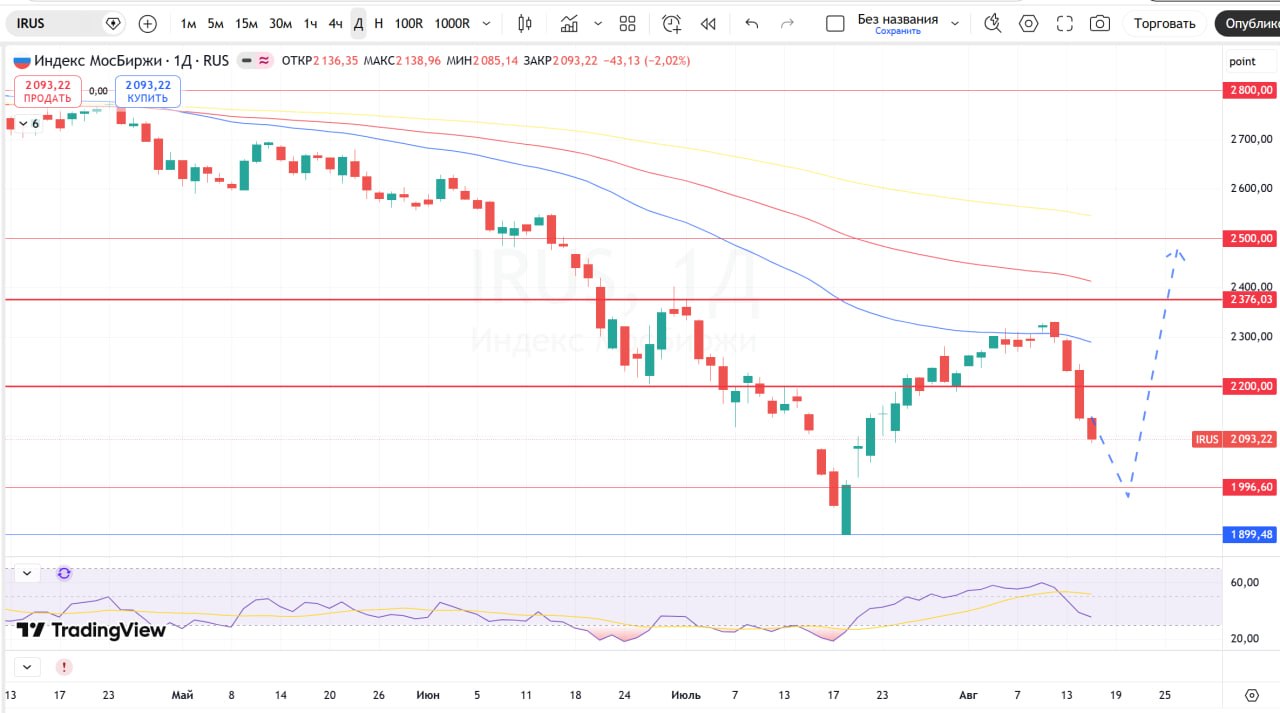Open the compare or add symbol plus icon
Image resolution: width=1280 pixels, height=713 pixels.
click(148, 23)
